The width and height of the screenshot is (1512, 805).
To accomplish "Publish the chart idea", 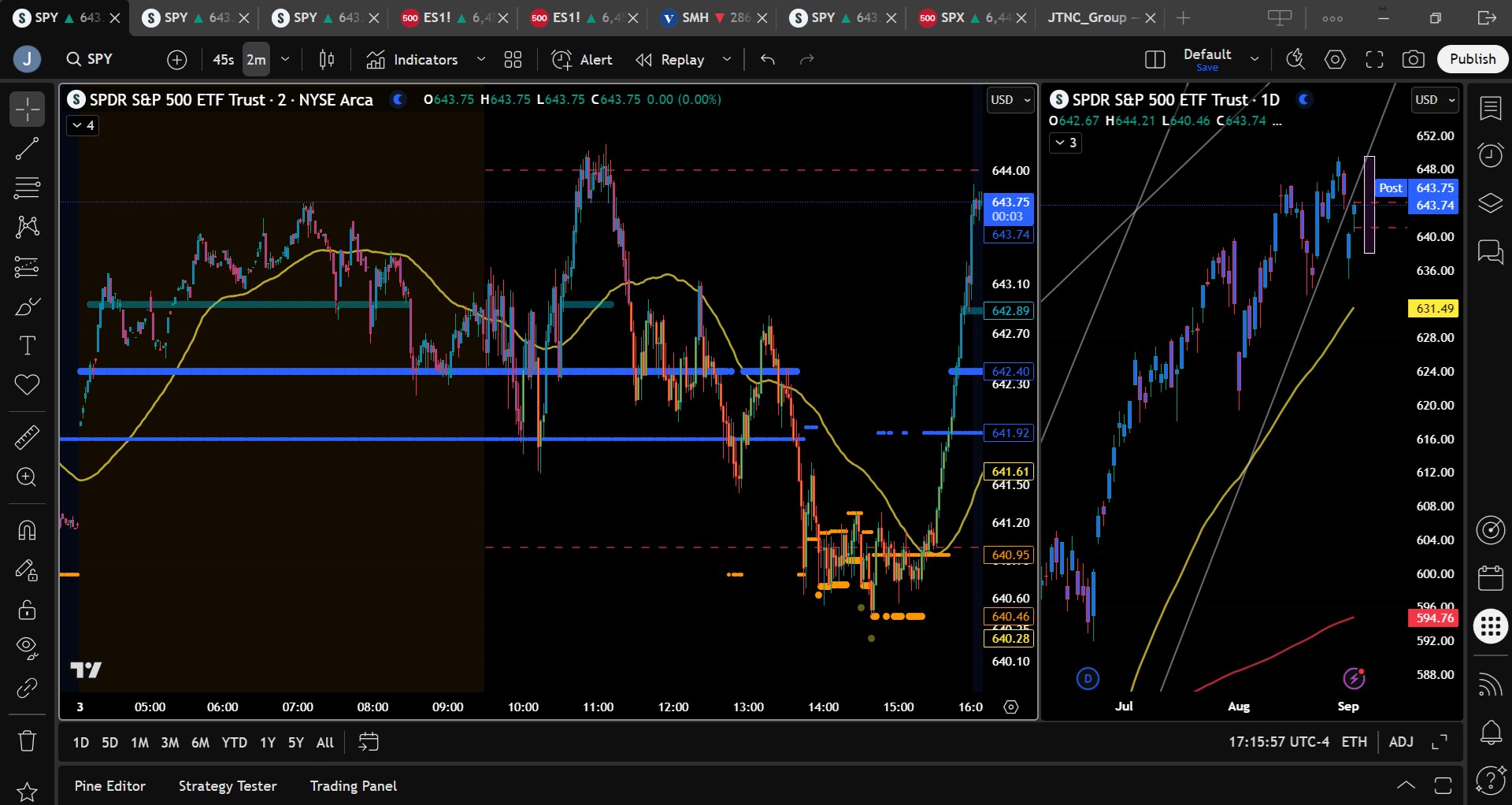I will [x=1473, y=59].
